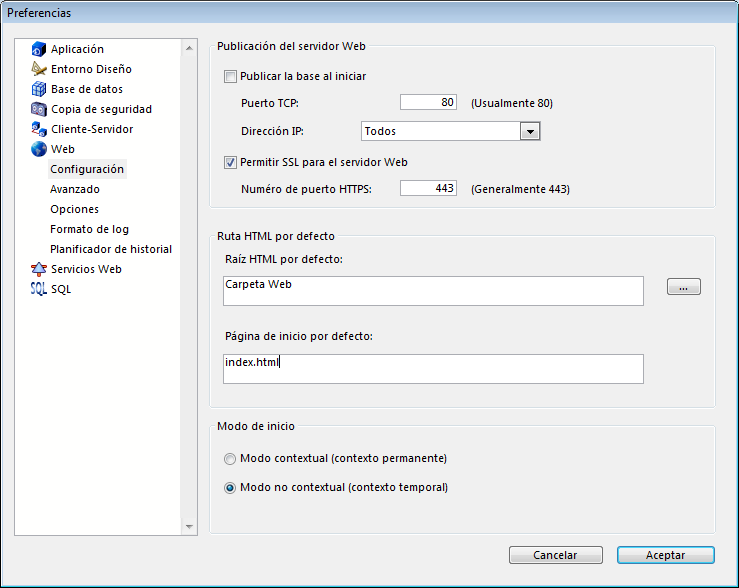Click the Cliente-Servidor icon

tap(39, 129)
